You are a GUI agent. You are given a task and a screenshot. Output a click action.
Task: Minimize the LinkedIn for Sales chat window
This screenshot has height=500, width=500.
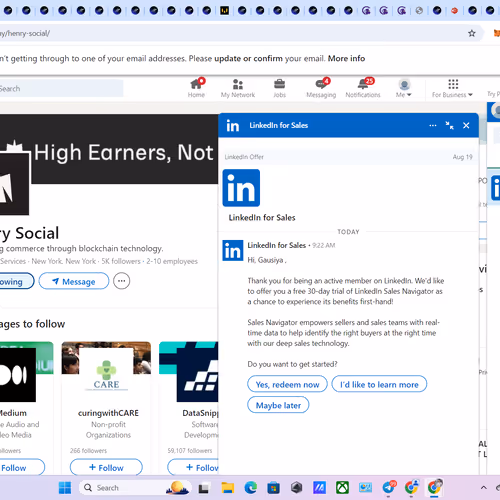[450, 126]
